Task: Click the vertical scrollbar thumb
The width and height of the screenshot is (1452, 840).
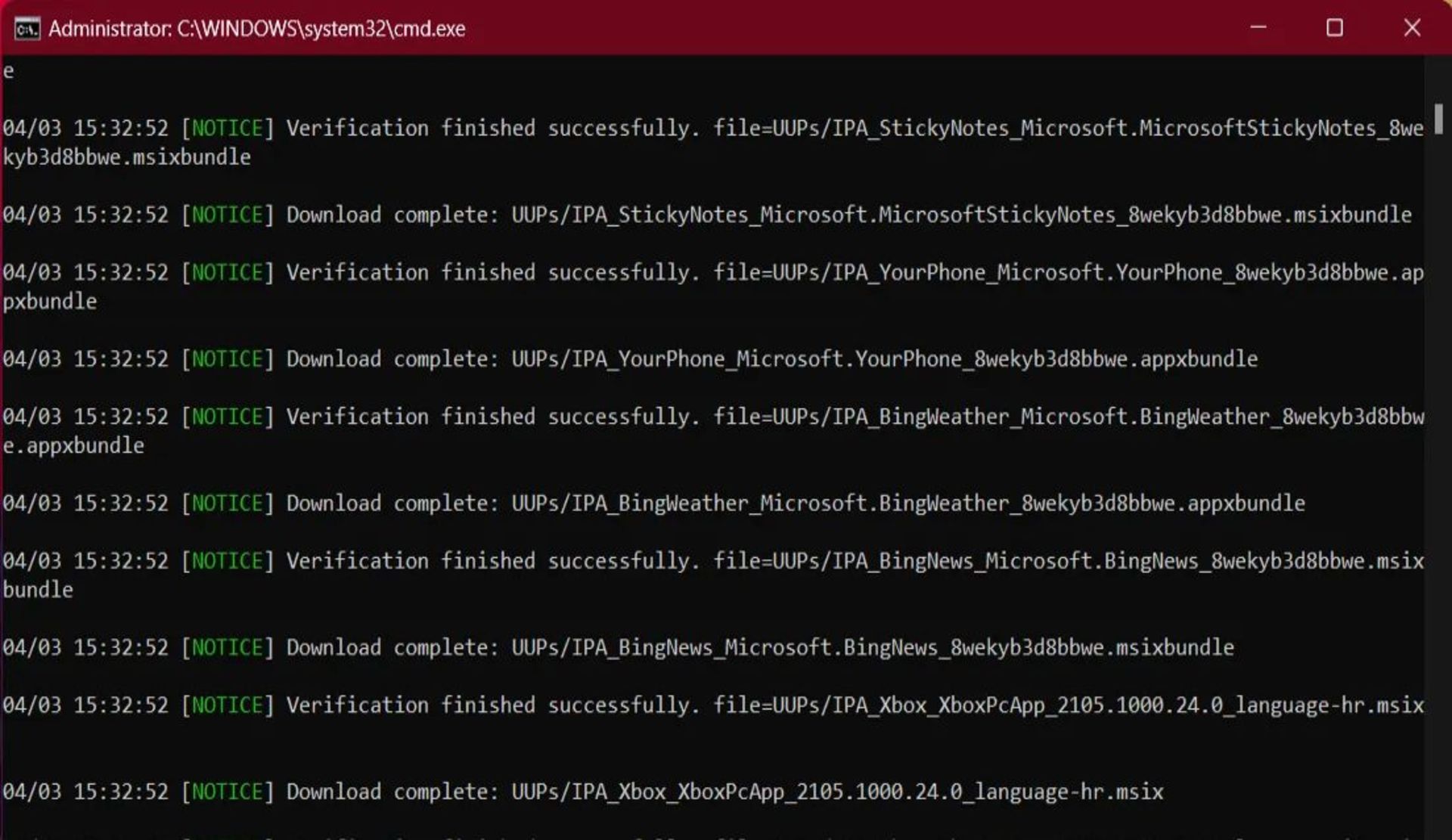Action: 1438,119
